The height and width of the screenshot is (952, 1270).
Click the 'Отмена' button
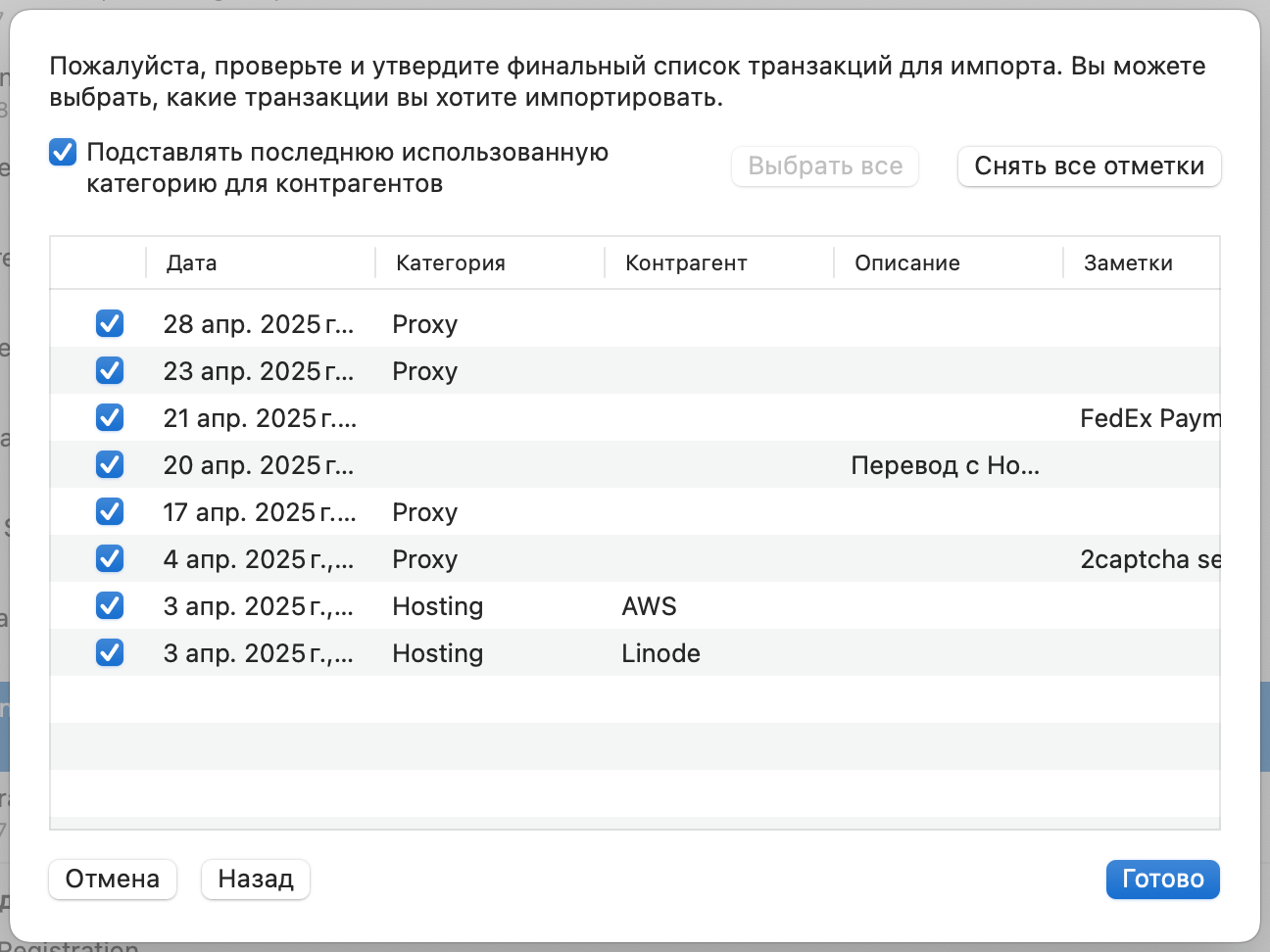113,879
